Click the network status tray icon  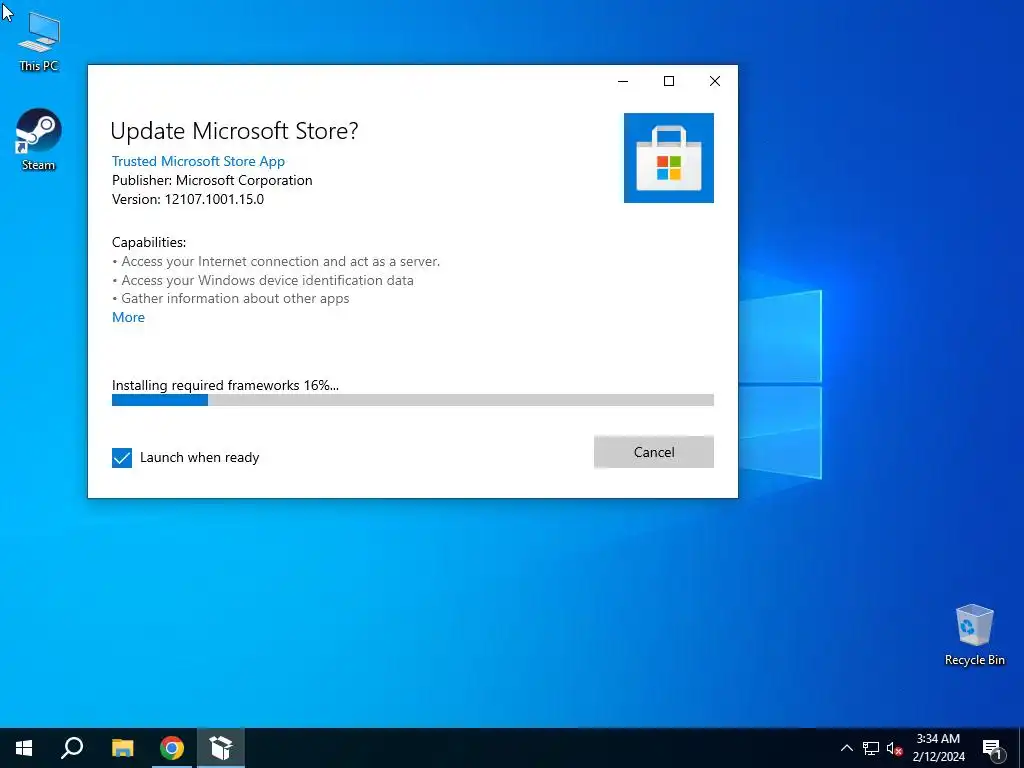(x=871, y=748)
